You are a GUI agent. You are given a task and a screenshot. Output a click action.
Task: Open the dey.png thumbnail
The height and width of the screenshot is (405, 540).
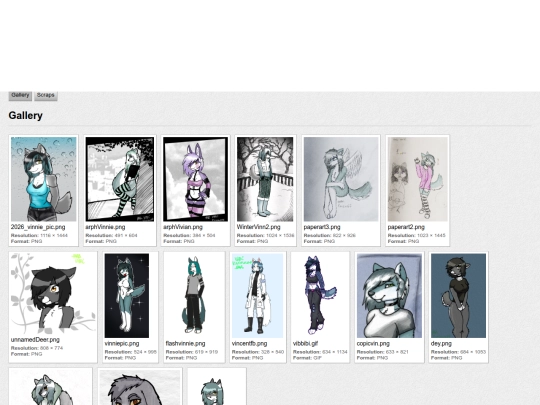(458, 296)
